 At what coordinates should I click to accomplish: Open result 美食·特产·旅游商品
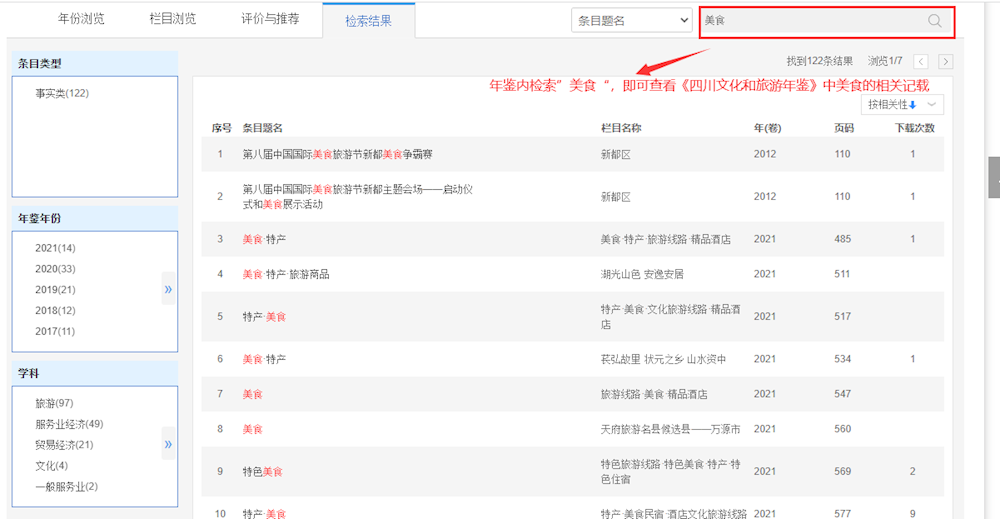286,274
